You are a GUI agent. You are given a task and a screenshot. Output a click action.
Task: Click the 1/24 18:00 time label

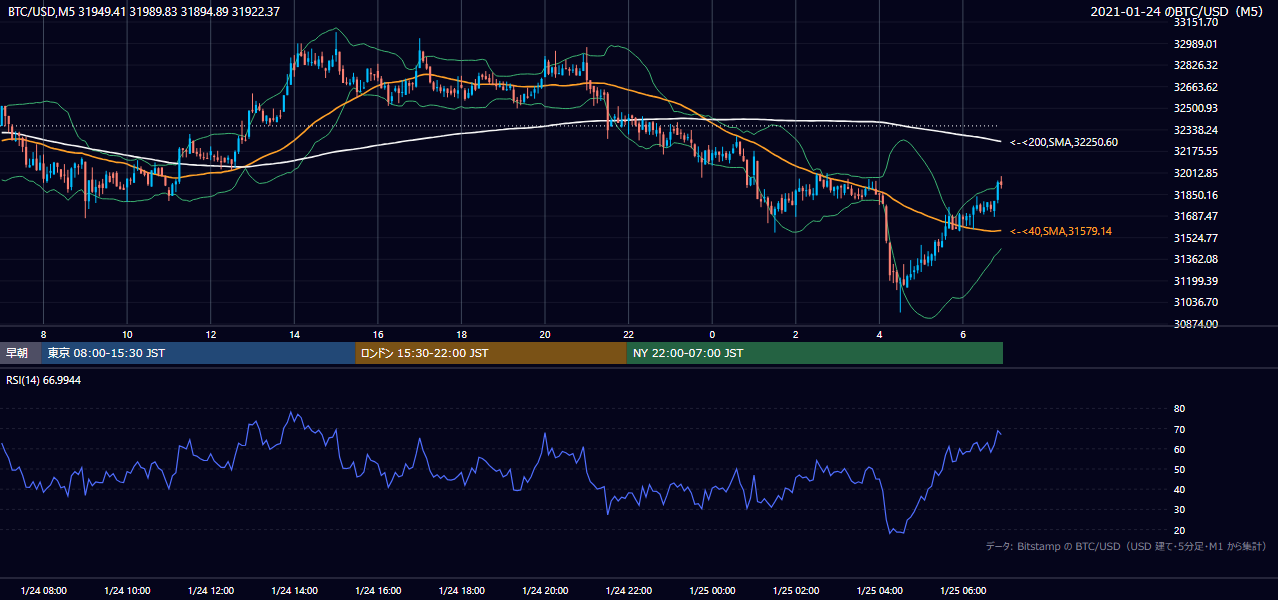click(461, 591)
